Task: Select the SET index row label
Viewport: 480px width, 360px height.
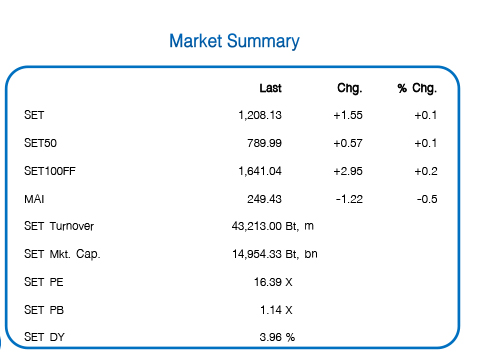Action: 34,115
